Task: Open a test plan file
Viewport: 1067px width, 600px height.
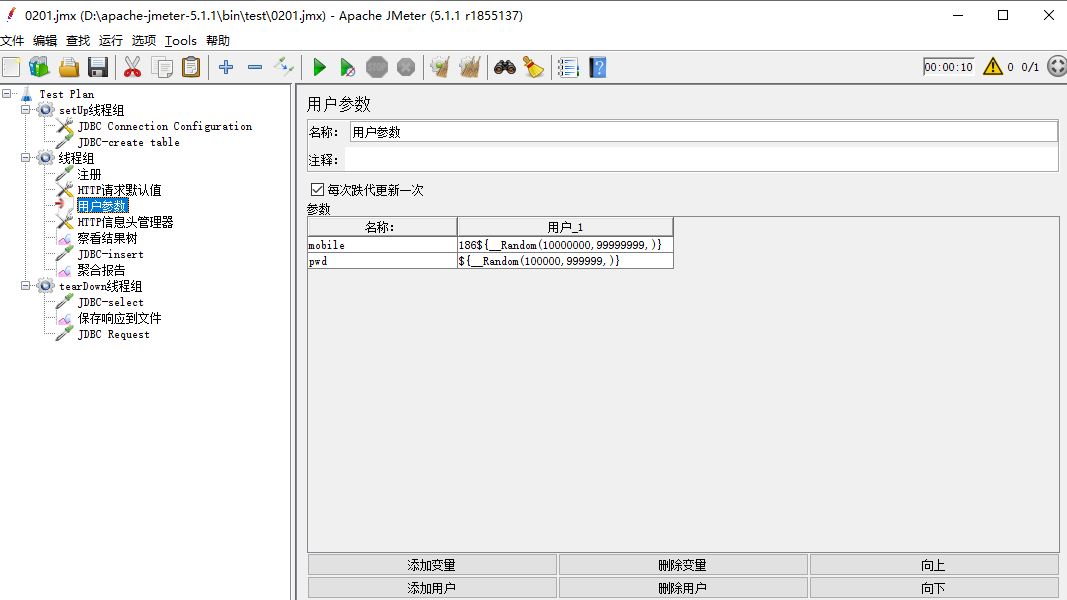Action: click(x=68, y=67)
